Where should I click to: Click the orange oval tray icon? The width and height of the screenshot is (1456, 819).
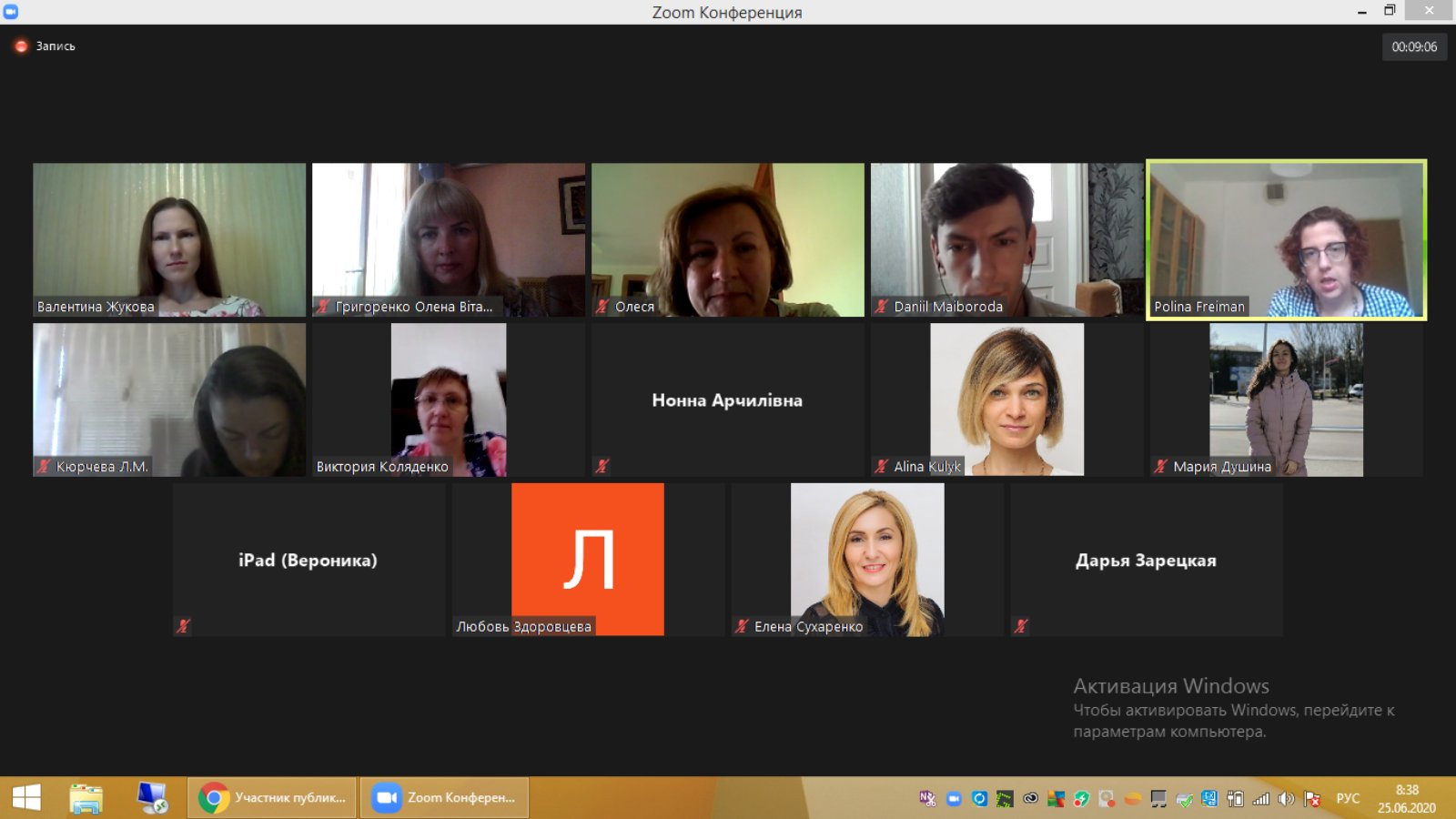1133,798
